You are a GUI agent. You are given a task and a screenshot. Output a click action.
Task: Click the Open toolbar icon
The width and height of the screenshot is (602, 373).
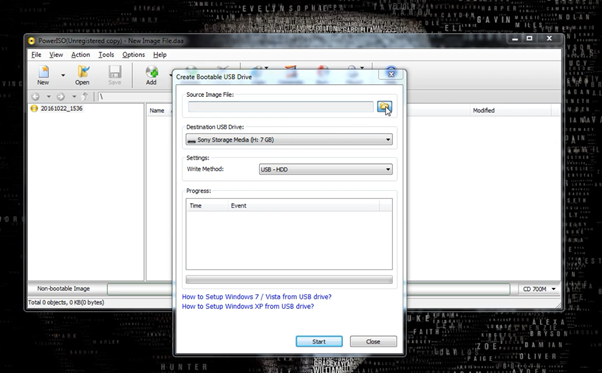click(82, 75)
